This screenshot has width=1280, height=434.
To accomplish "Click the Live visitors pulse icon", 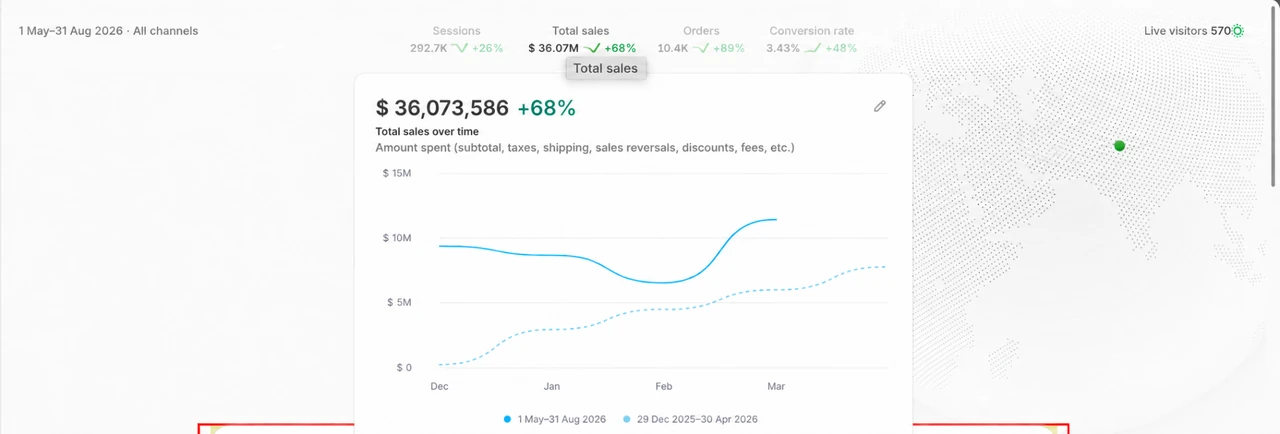I will point(1238,31).
